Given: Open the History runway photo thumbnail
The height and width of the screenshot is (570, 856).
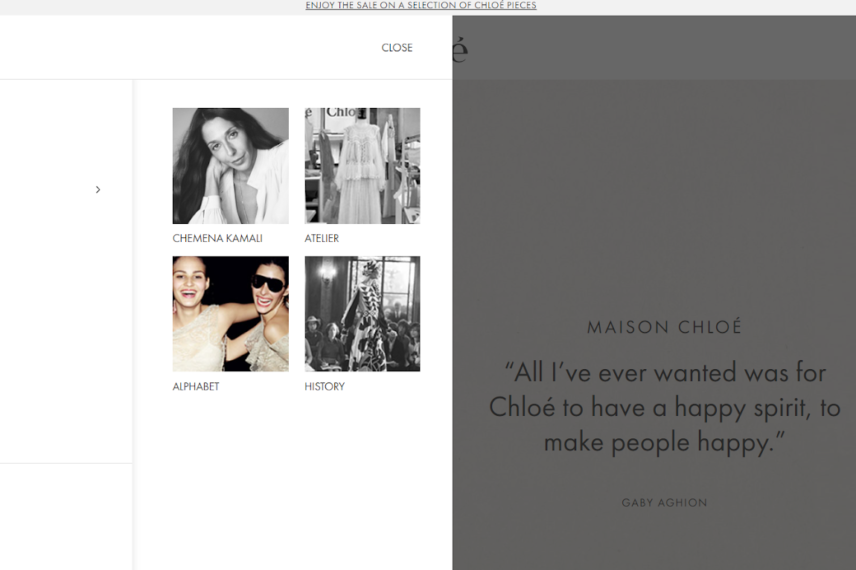Looking at the screenshot, I should [362, 314].
